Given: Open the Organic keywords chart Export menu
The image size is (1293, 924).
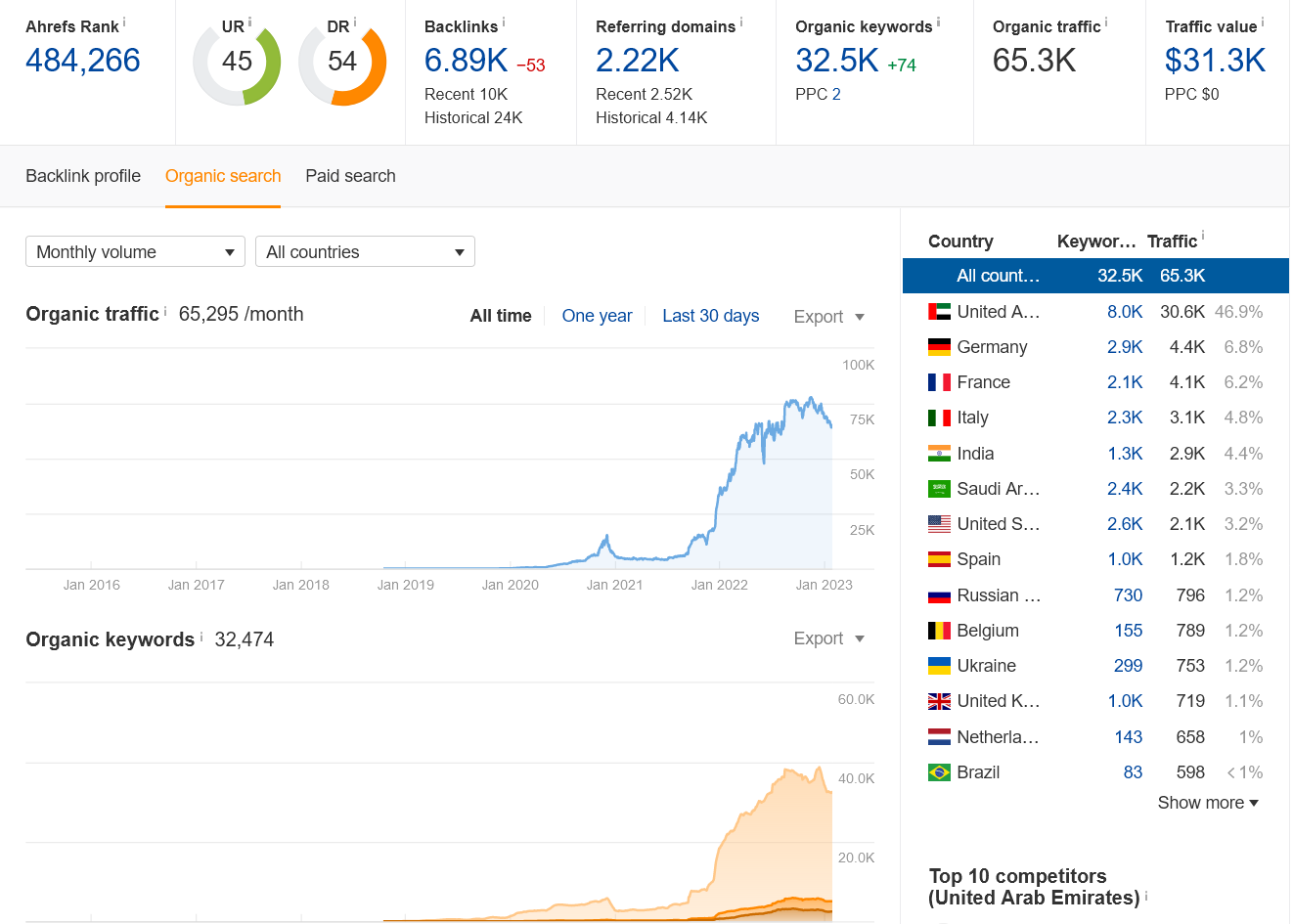Looking at the screenshot, I should (829, 638).
